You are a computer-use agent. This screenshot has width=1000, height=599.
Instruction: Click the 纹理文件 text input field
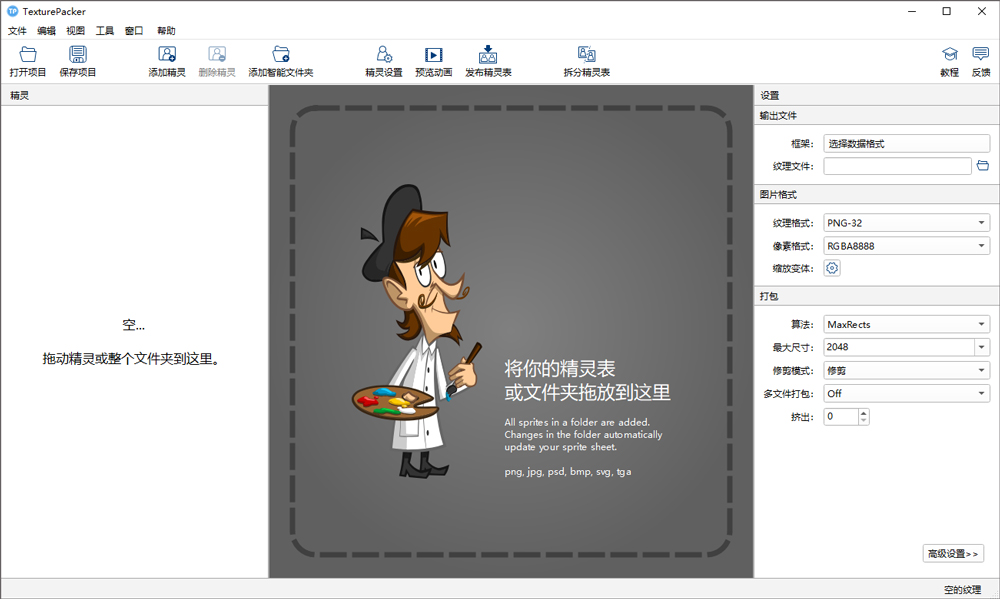point(897,166)
